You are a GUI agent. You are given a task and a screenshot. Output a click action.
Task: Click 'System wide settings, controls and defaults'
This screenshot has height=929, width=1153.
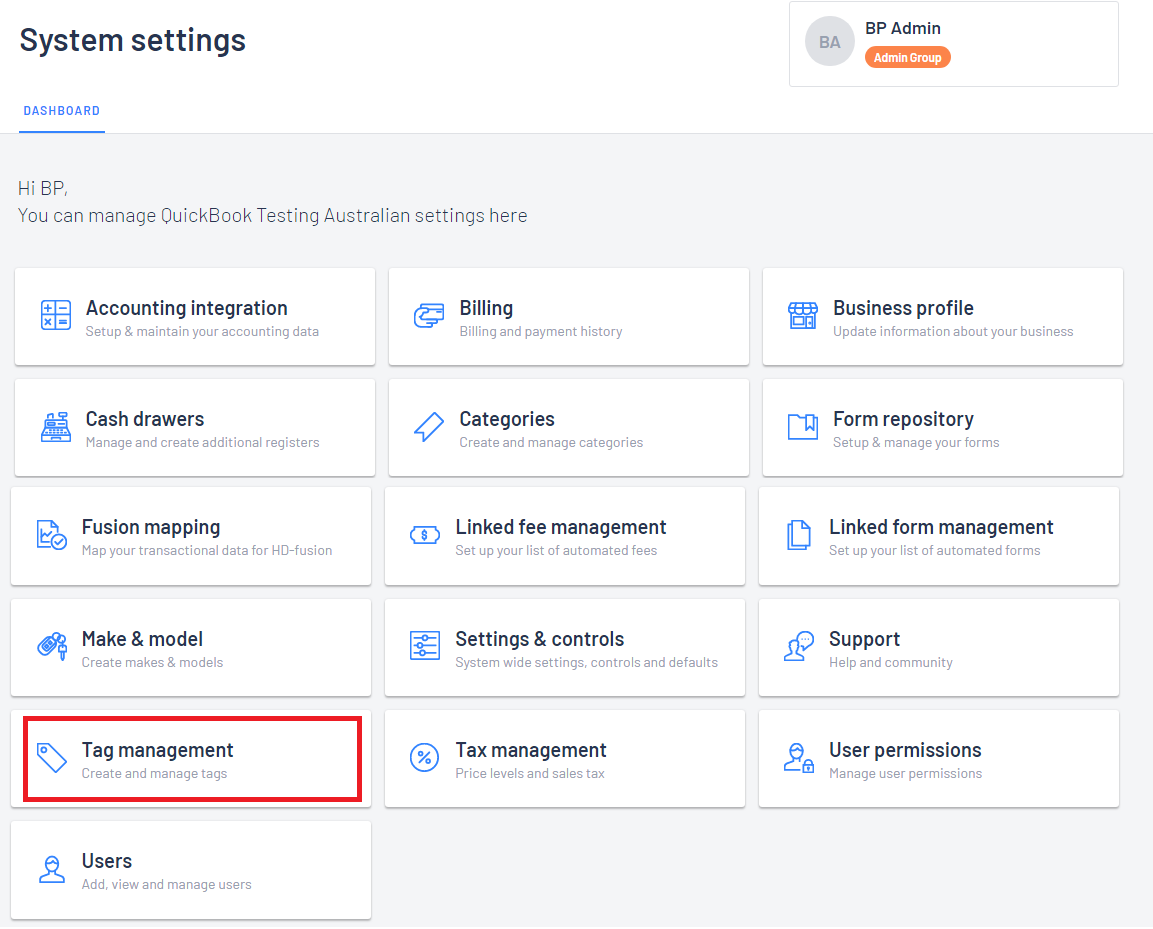[586, 663]
